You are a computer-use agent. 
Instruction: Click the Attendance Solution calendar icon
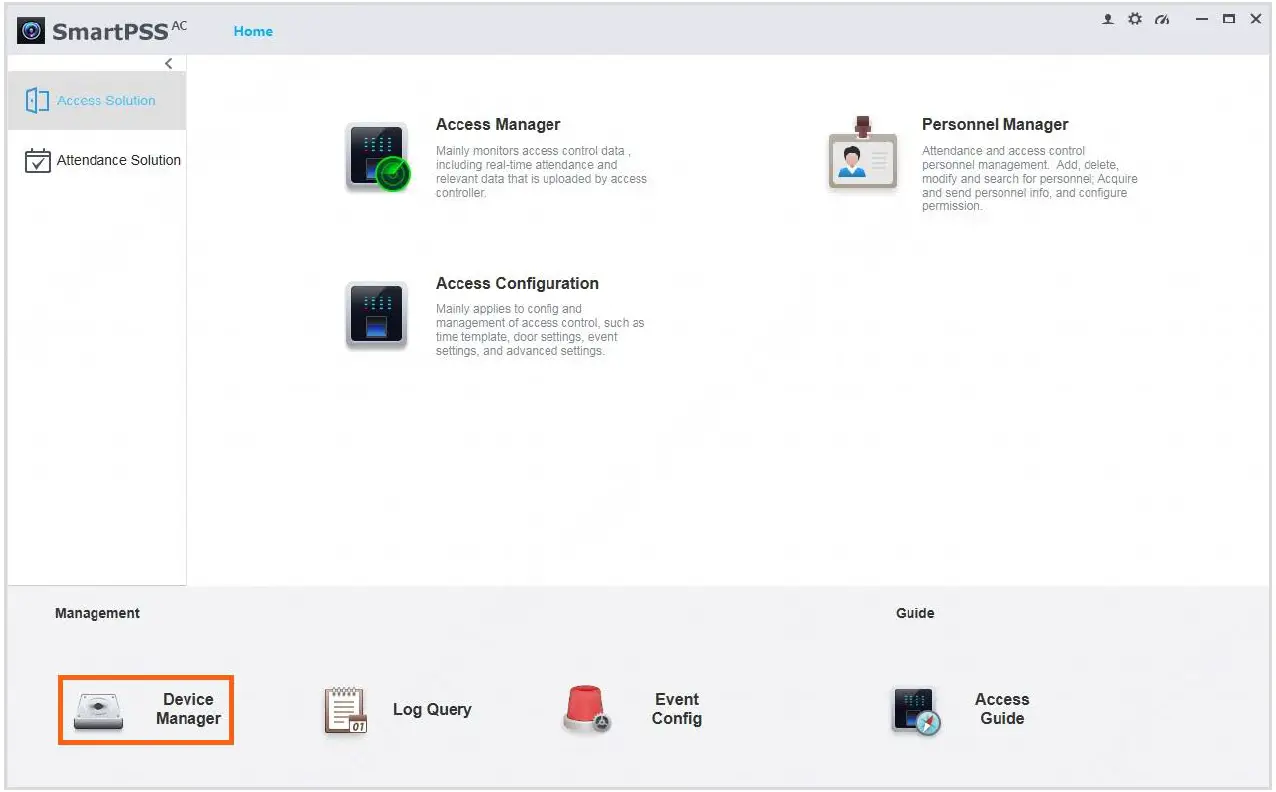(37, 160)
